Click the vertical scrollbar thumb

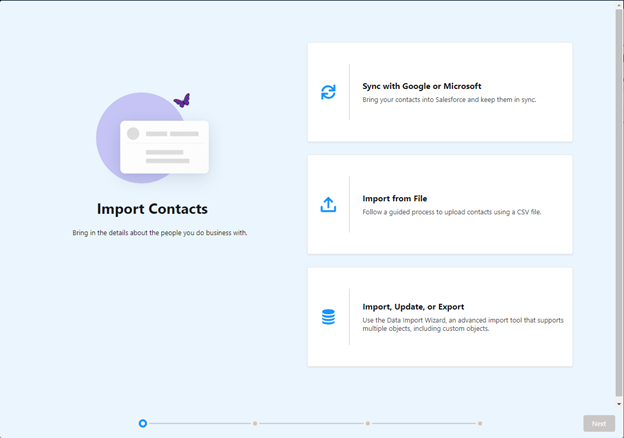[x=618, y=200]
